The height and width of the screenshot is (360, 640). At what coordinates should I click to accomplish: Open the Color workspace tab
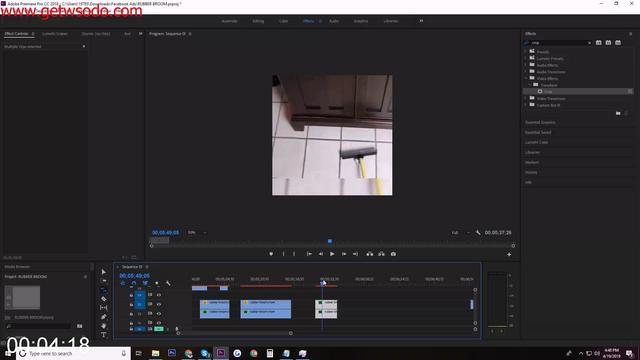pos(283,21)
